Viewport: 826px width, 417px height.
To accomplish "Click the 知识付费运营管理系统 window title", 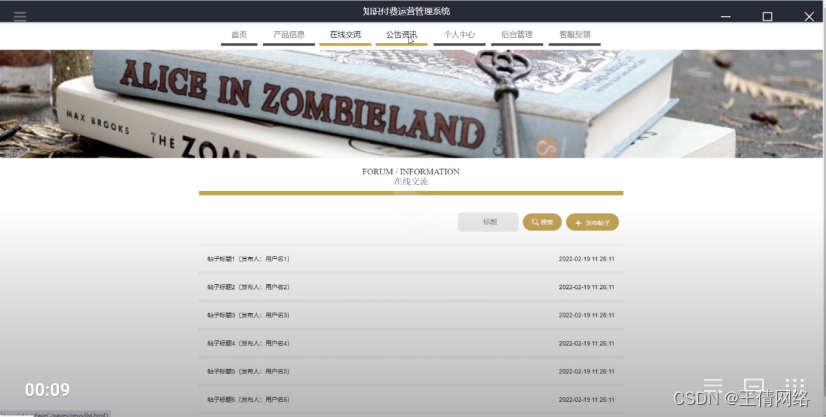I will pos(406,11).
